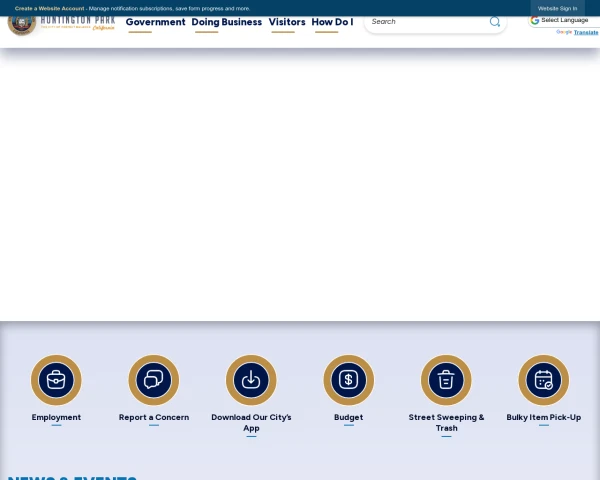This screenshot has height=480, width=600.
Task: Click the Bulky Item Pick-Up label
Action: (x=544, y=417)
